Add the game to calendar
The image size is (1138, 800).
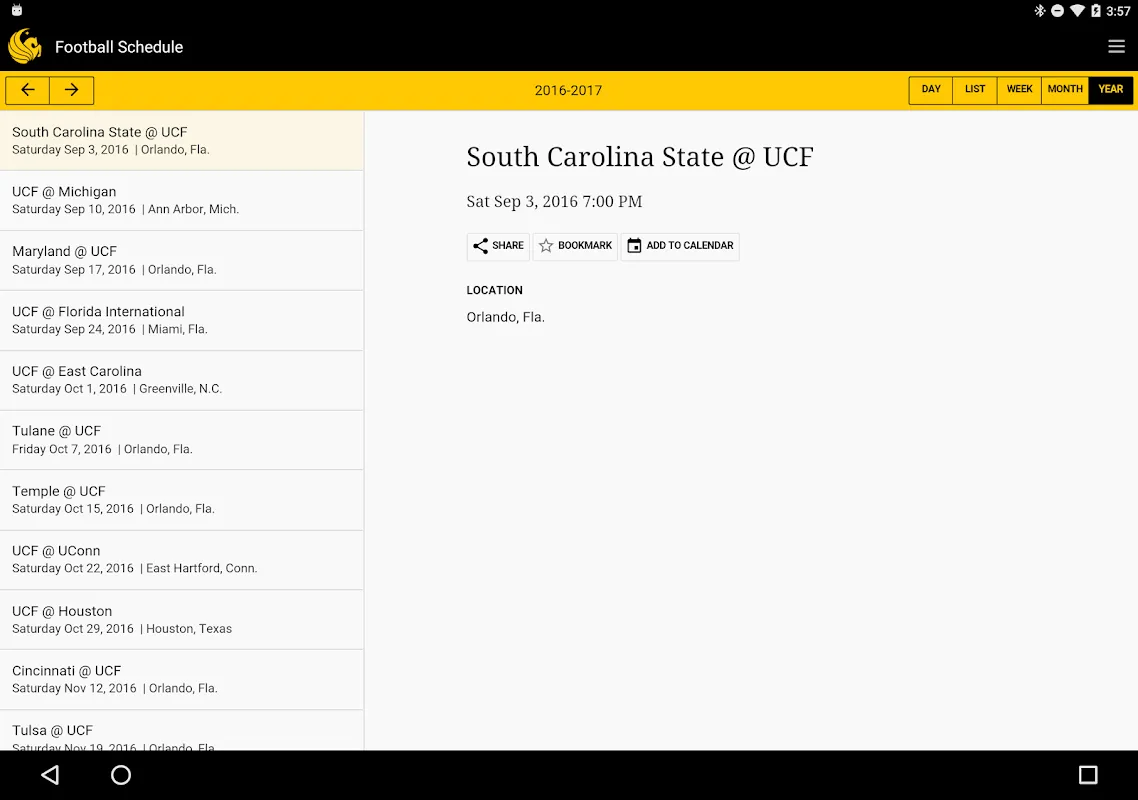[680, 245]
